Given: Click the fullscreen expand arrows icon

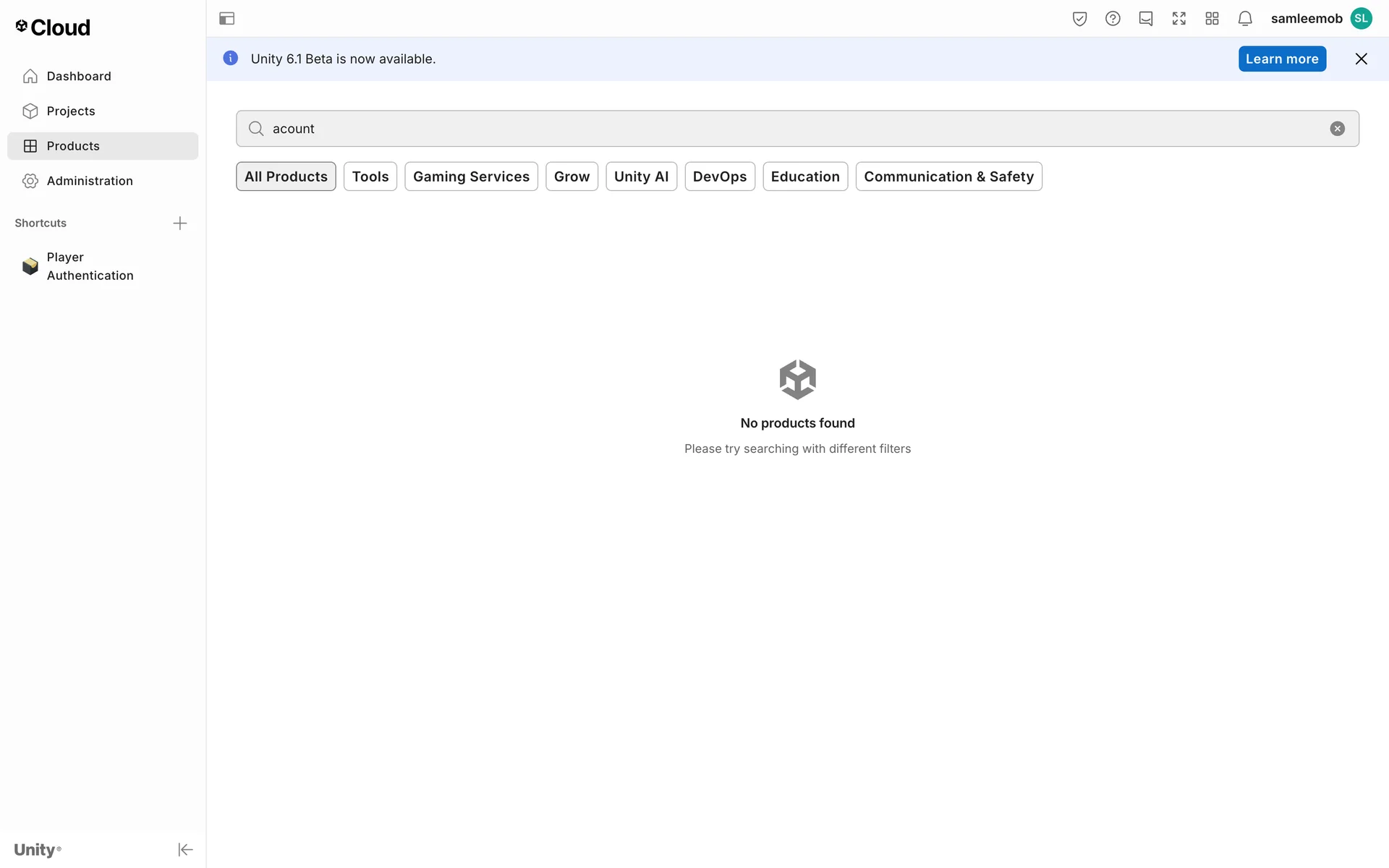Looking at the screenshot, I should point(1179,19).
